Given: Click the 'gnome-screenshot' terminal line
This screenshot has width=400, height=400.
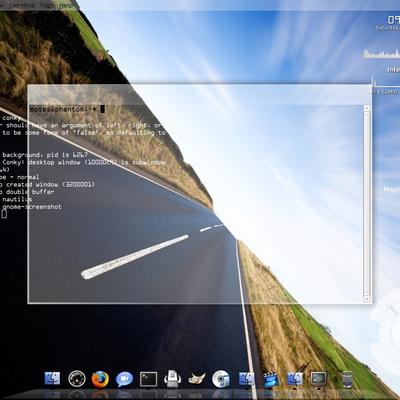Looking at the screenshot, I should (x=32, y=207).
